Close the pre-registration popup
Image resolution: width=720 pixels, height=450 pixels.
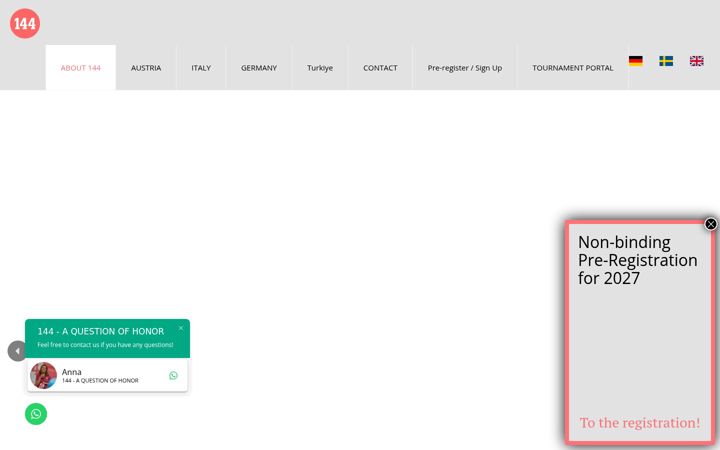[x=710, y=224]
